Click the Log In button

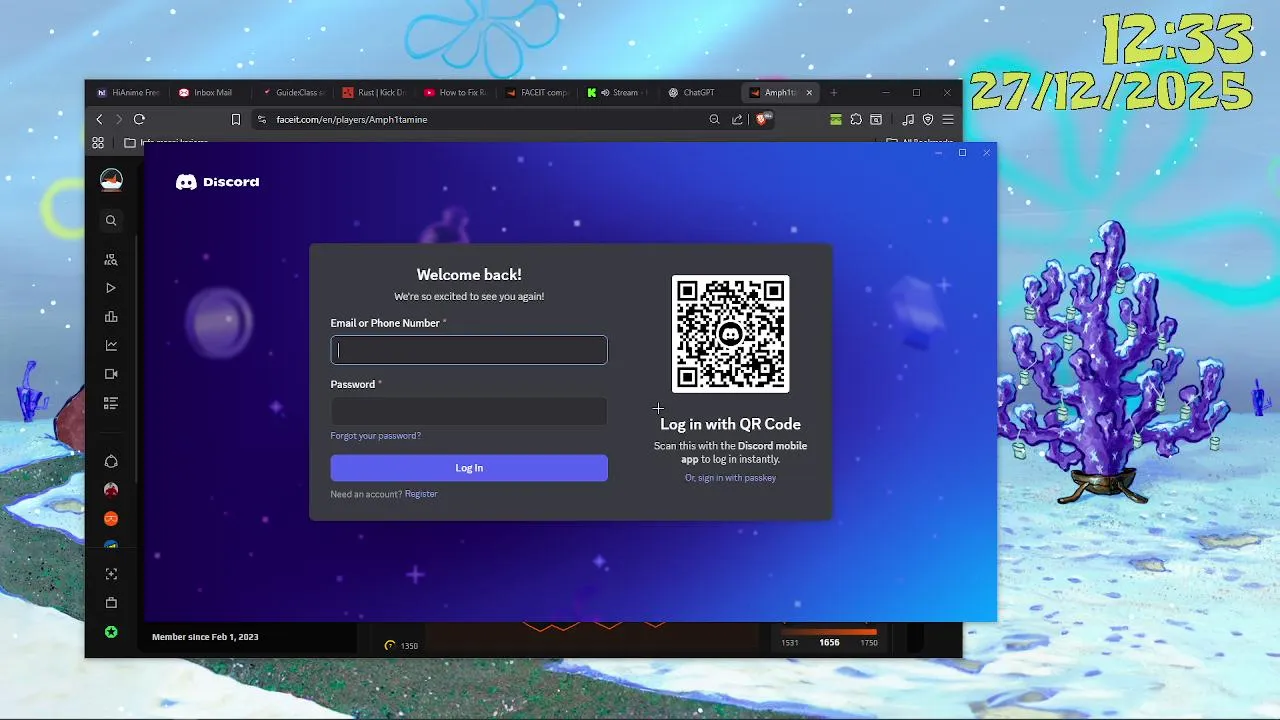469,468
